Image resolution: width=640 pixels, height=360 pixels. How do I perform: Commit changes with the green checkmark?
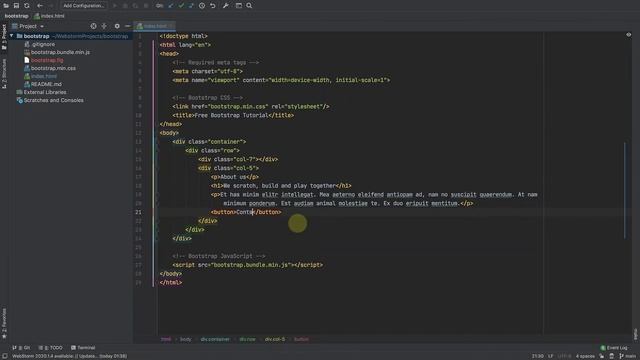(181, 6)
